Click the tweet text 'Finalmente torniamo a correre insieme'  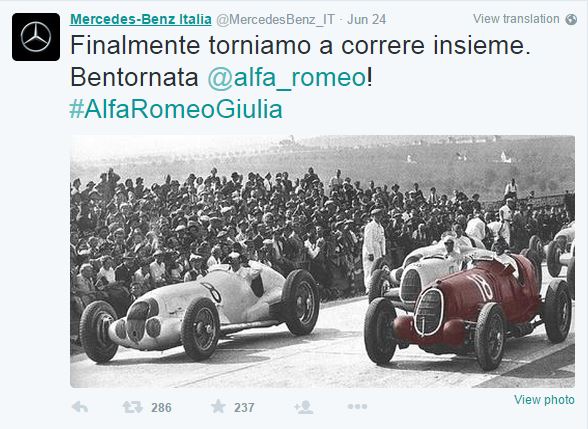(x=300, y=45)
